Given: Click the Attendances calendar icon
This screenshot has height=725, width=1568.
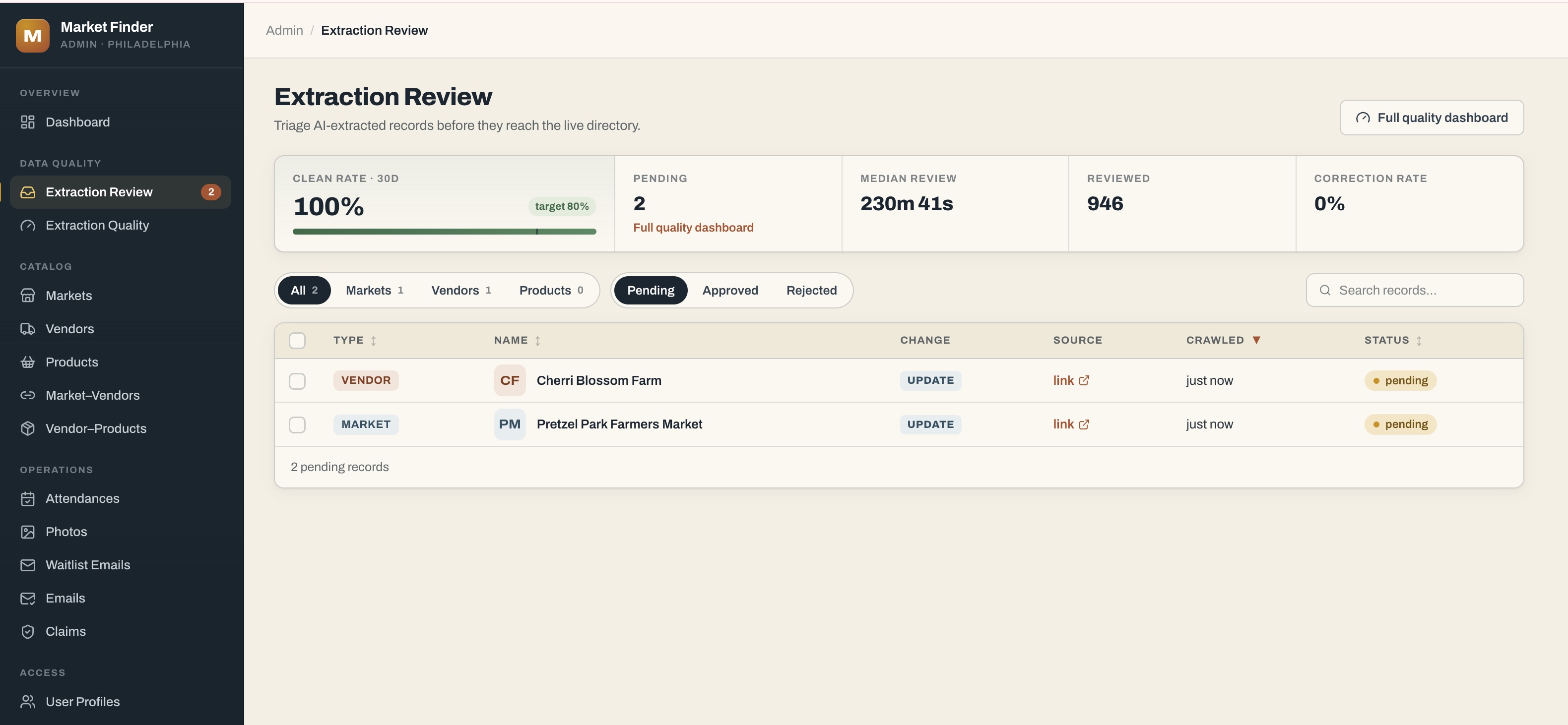Looking at the screenshot, I should (x=27, y=499).
